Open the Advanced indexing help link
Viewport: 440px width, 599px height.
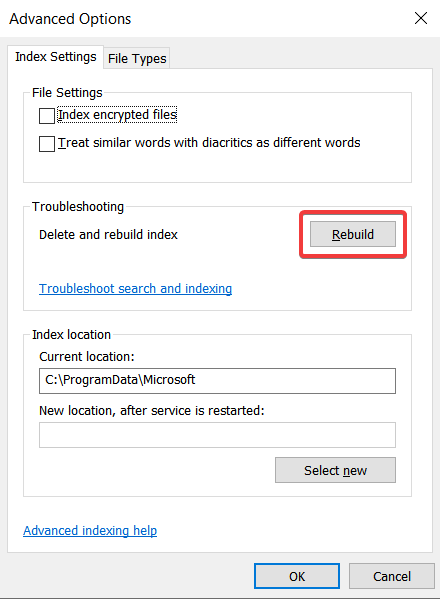[x=90, y=531]
